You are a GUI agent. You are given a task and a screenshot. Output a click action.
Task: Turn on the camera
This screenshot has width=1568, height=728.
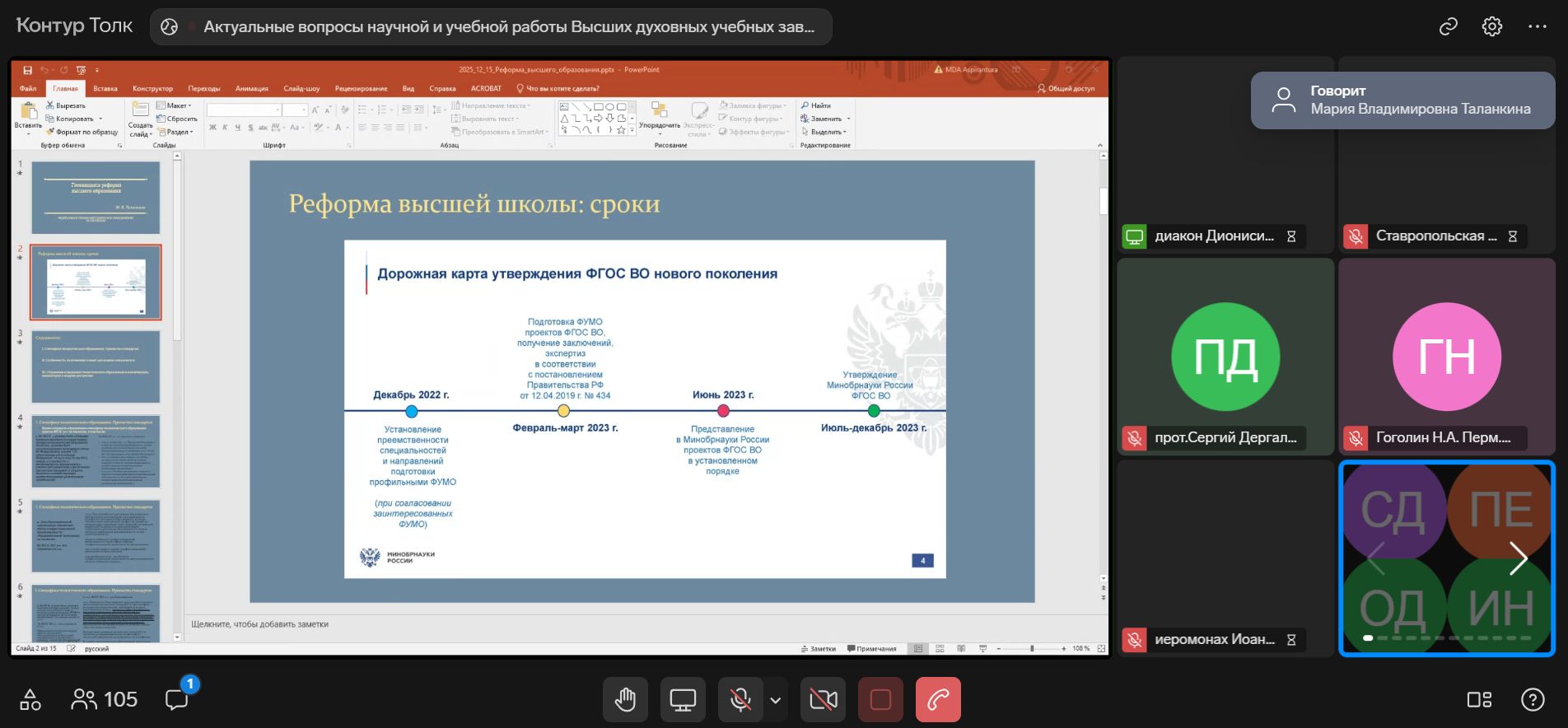tap(823, 700)
